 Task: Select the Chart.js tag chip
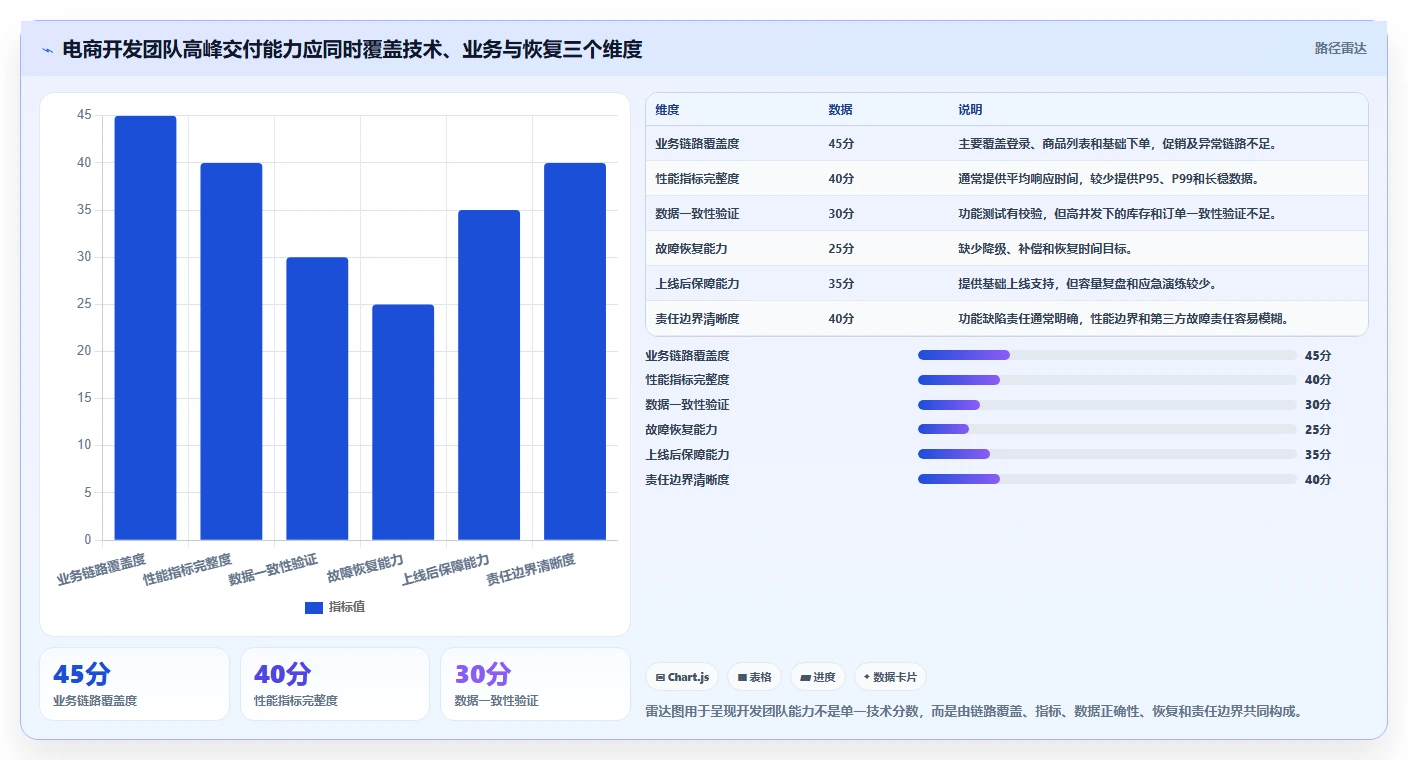coord(682,677)
